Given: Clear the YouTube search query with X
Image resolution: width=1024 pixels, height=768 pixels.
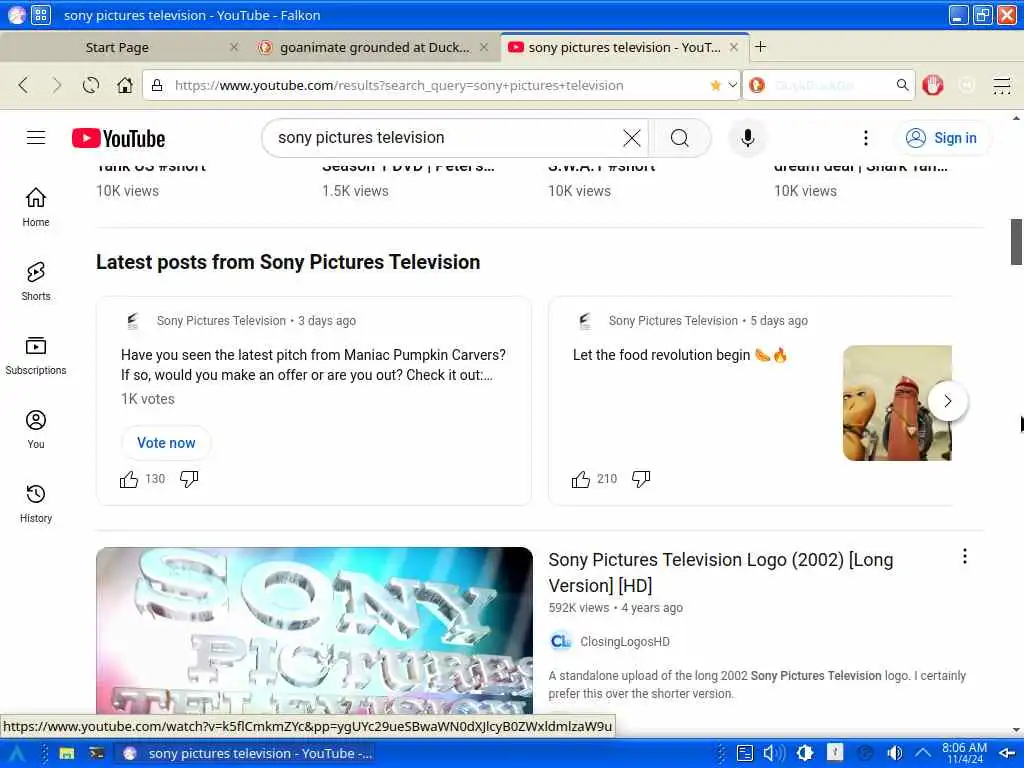Looking at the screenshot, I should (632, 138).
